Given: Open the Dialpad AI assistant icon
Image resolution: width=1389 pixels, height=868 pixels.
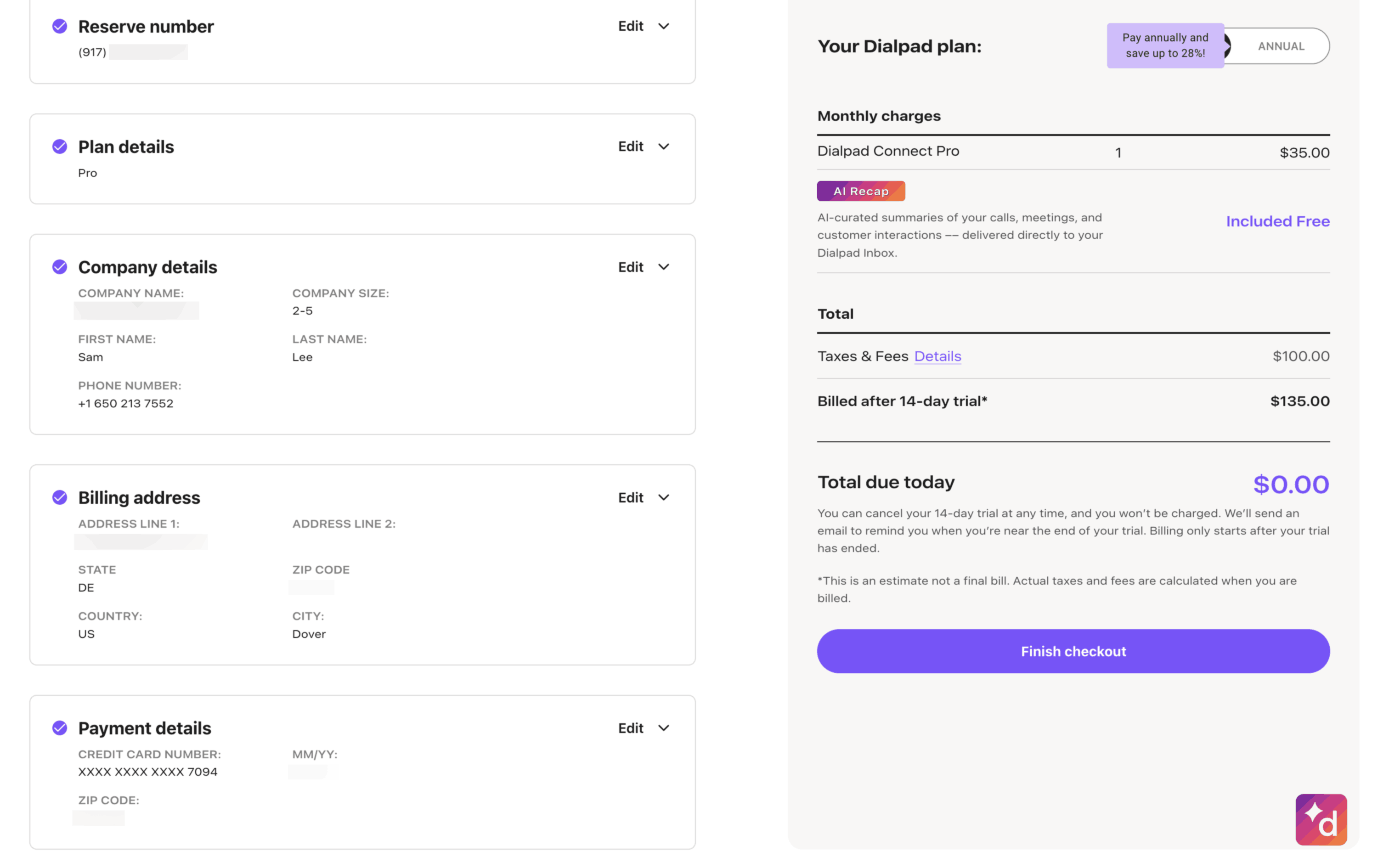Looking at the screenshot, I should [x=1321, y=819].
